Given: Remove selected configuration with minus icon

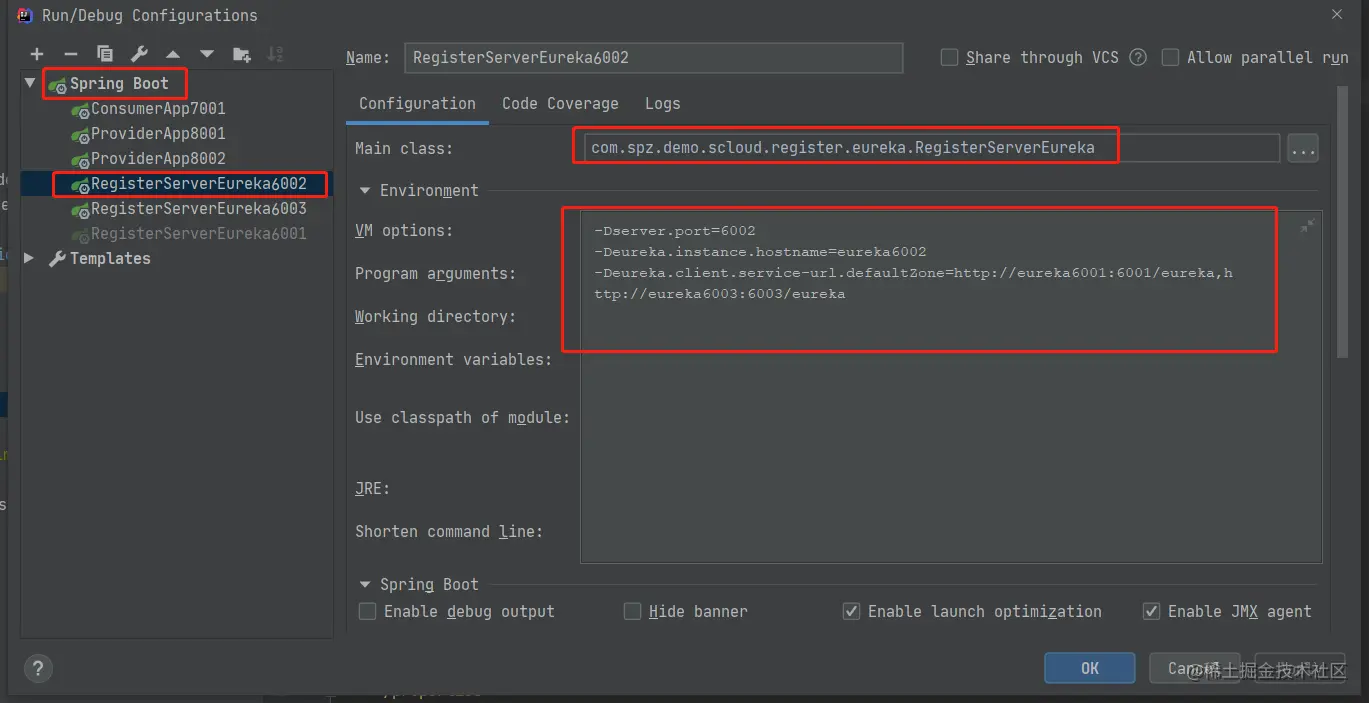Looking at the screenshot, I should (x=70, y=54).
